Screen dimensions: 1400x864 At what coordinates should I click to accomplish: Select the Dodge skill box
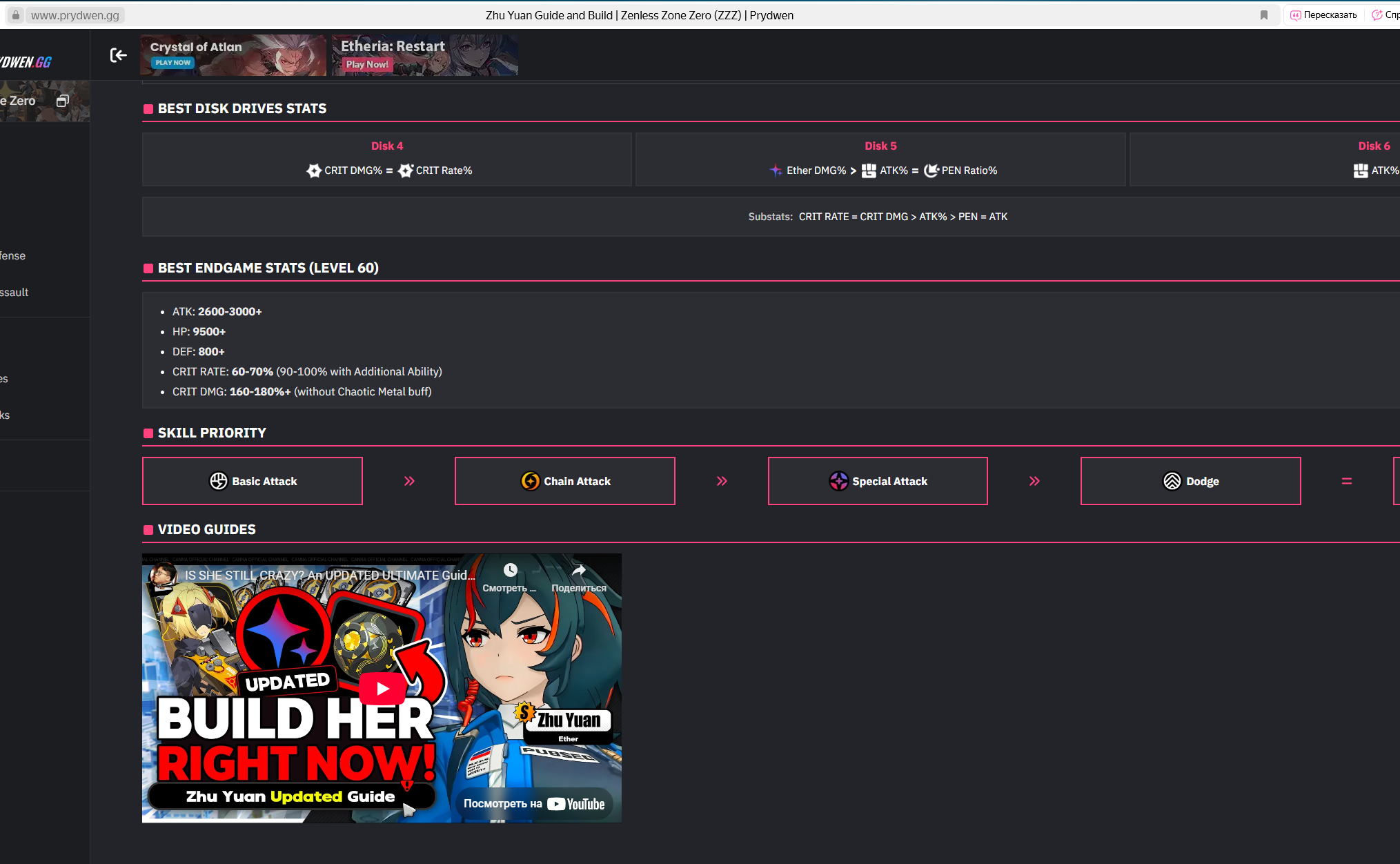(x=1191, y=481)
